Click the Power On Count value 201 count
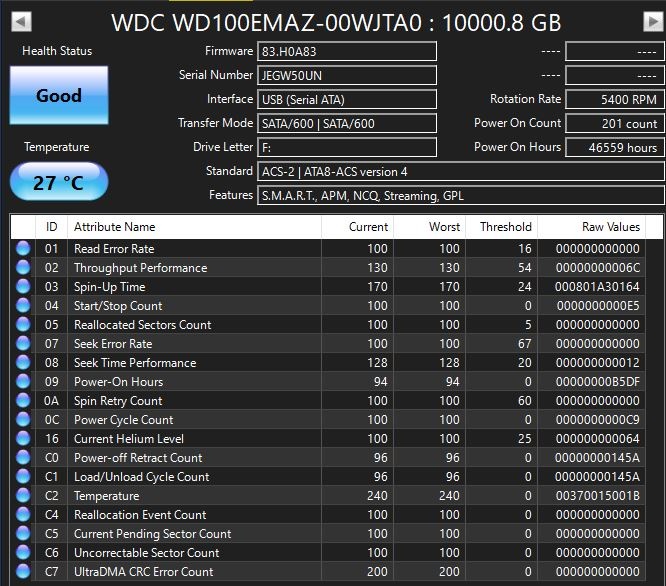 coord(615,124)
